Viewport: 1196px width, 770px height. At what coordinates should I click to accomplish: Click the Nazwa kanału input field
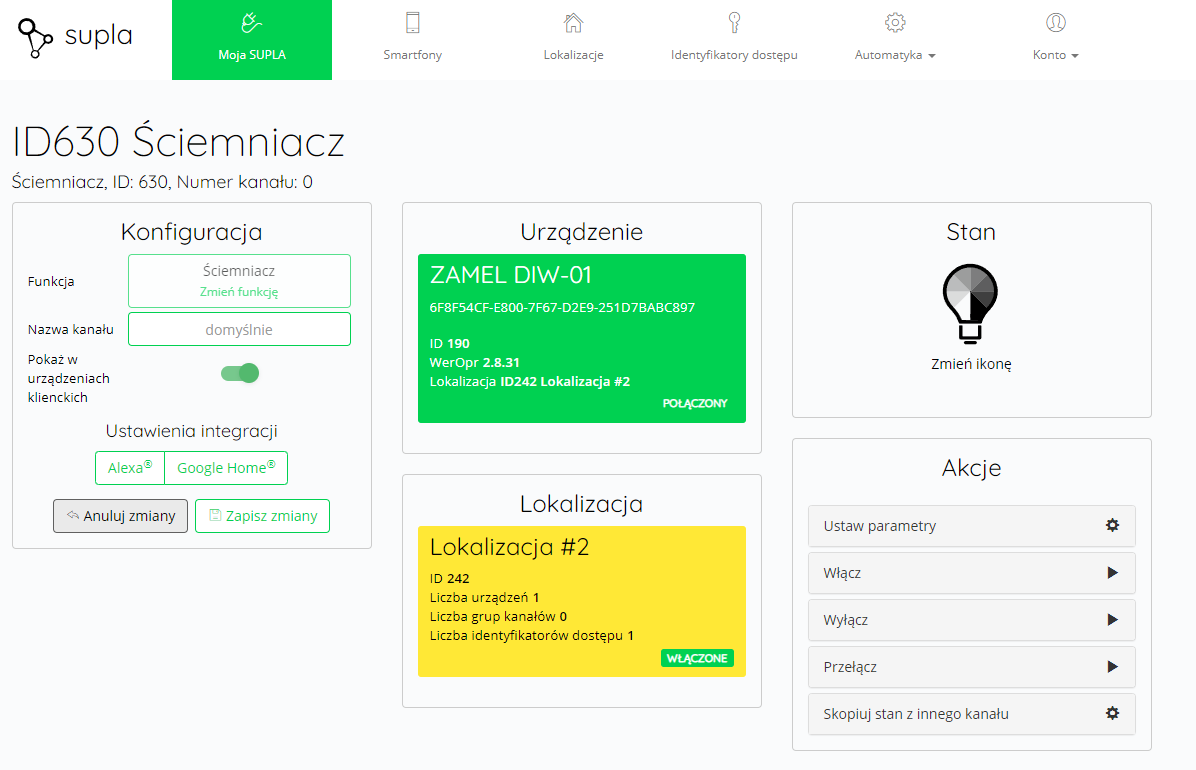[x=240, y=329]
